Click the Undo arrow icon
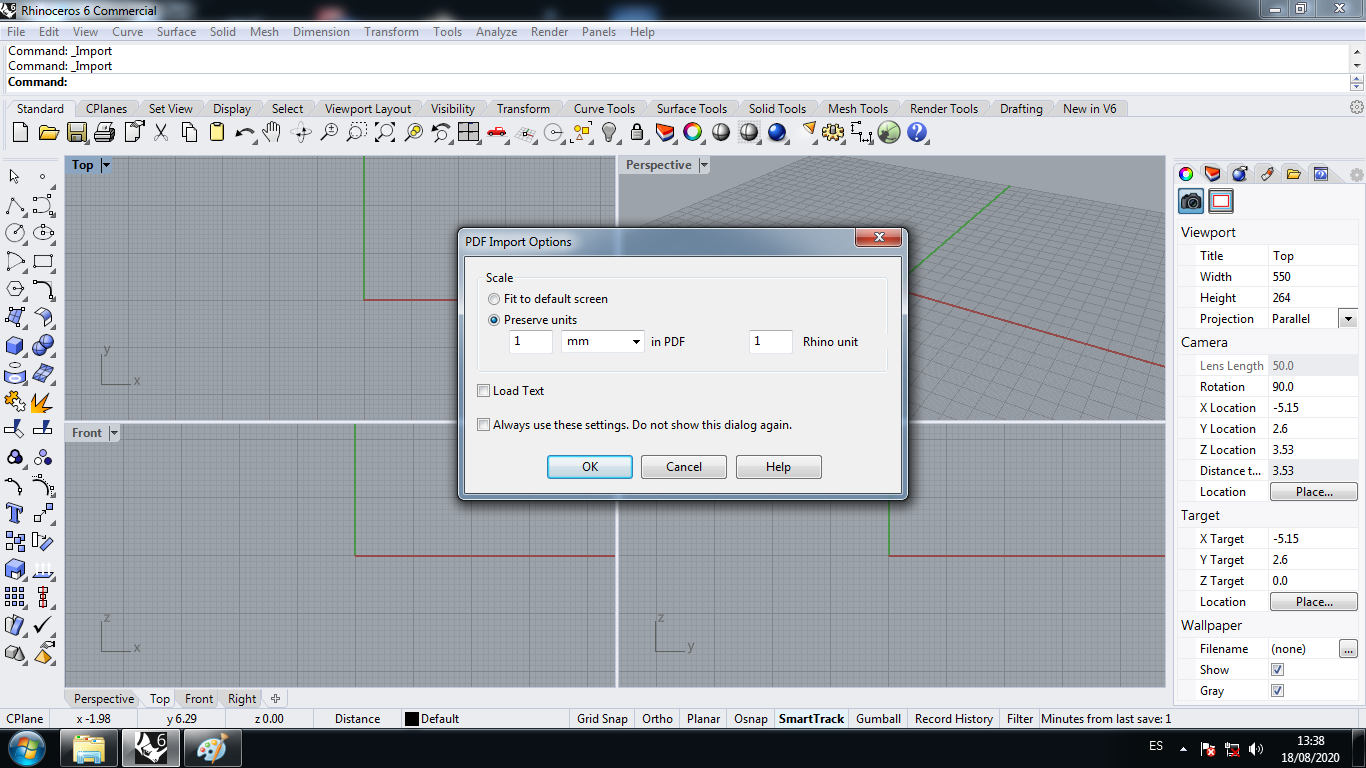 [245, 132]
